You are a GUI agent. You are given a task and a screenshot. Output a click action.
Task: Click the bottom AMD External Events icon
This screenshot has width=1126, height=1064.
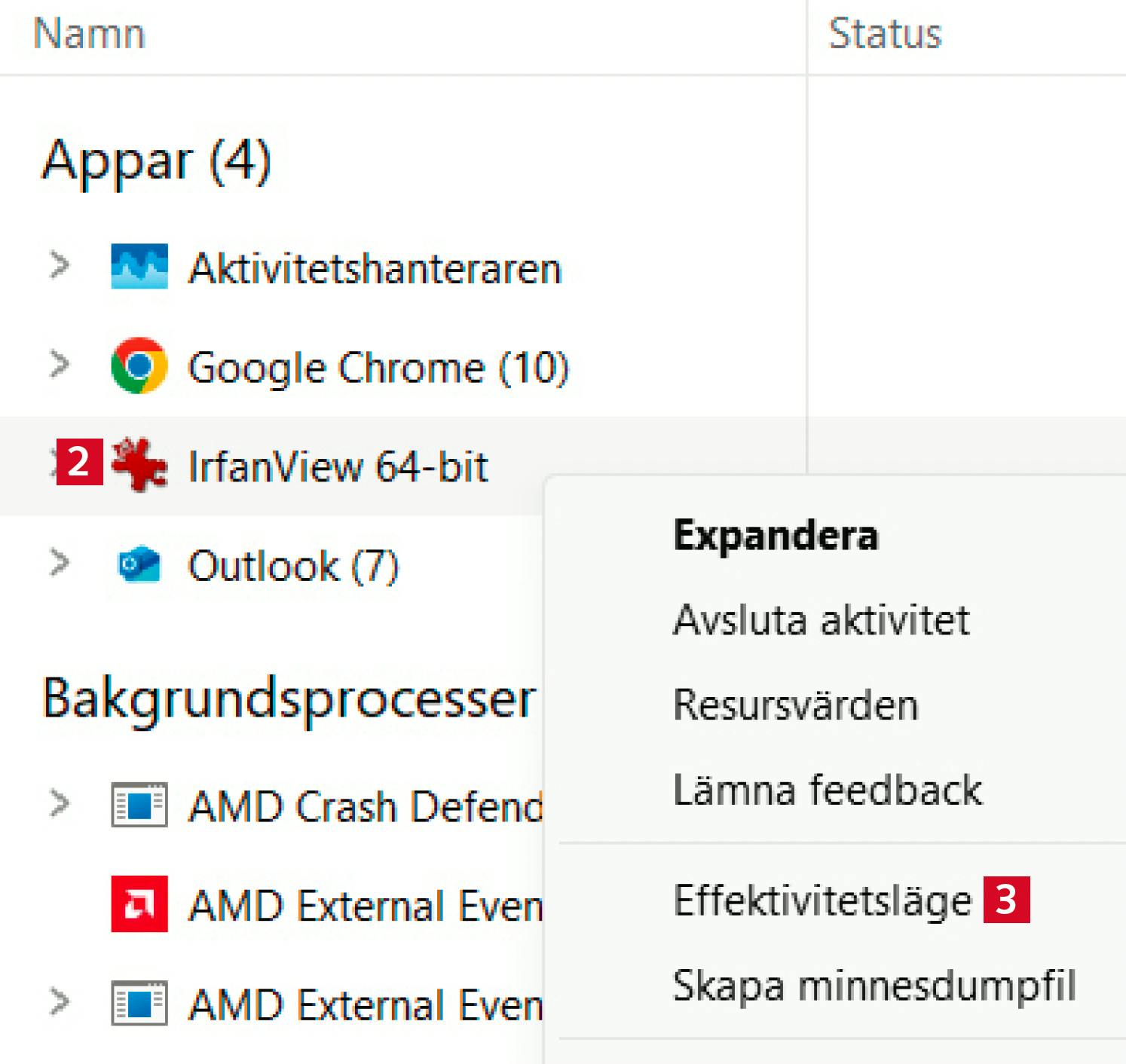coord(139,1003)
